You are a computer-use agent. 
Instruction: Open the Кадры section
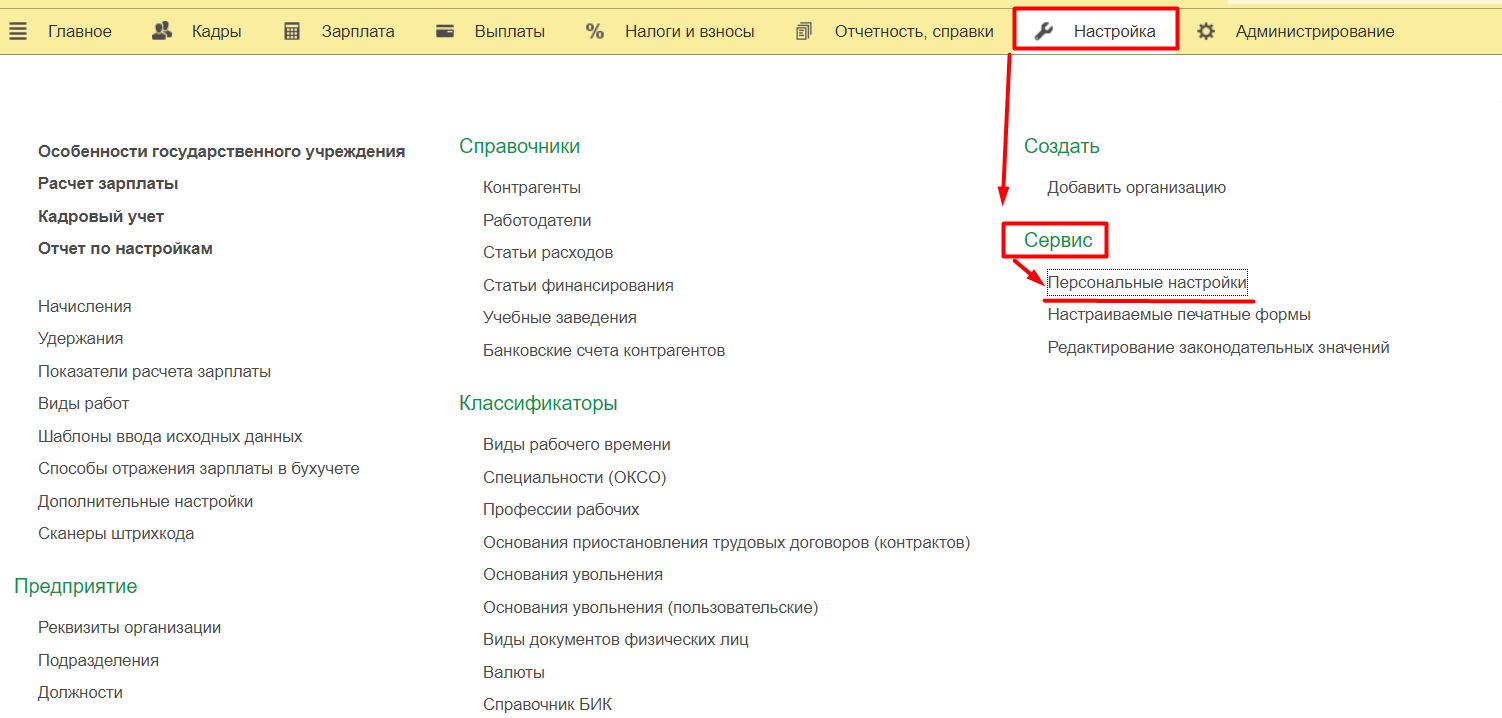click(x=217, y=31)
